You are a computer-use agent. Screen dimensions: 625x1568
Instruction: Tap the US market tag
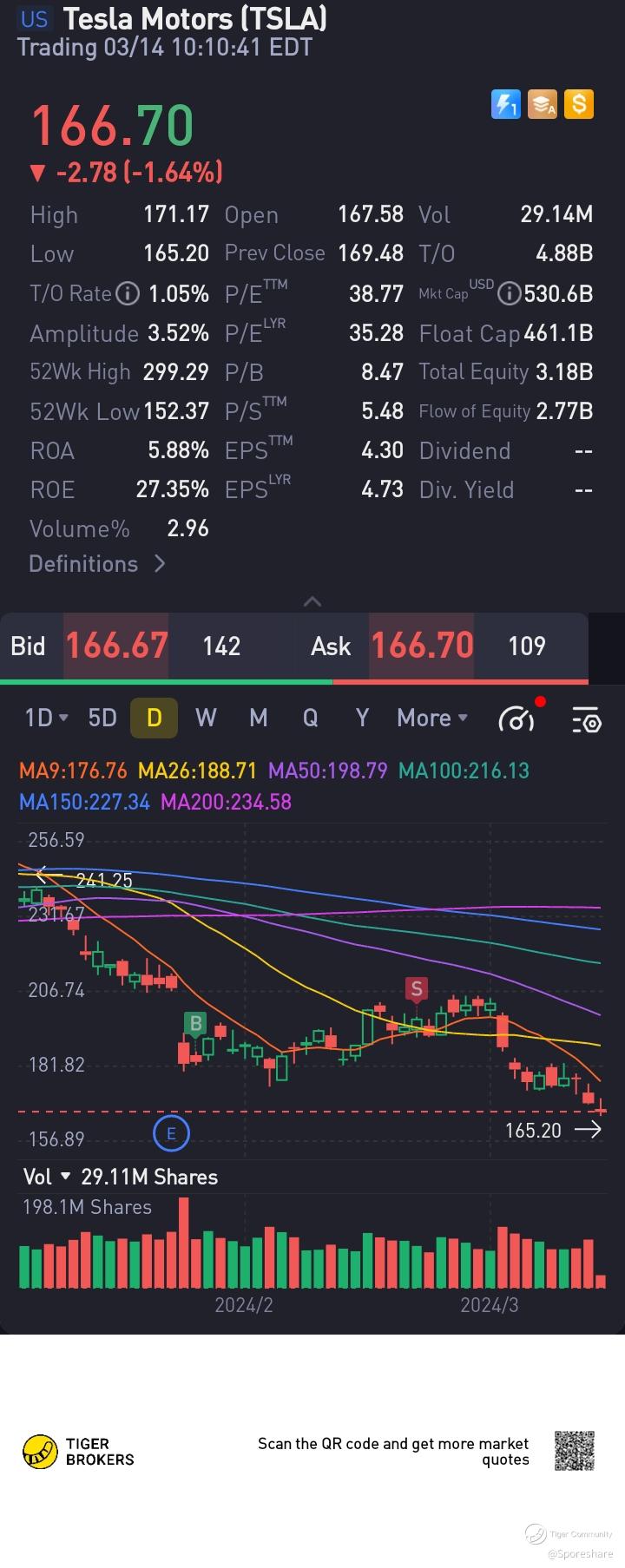35,19
